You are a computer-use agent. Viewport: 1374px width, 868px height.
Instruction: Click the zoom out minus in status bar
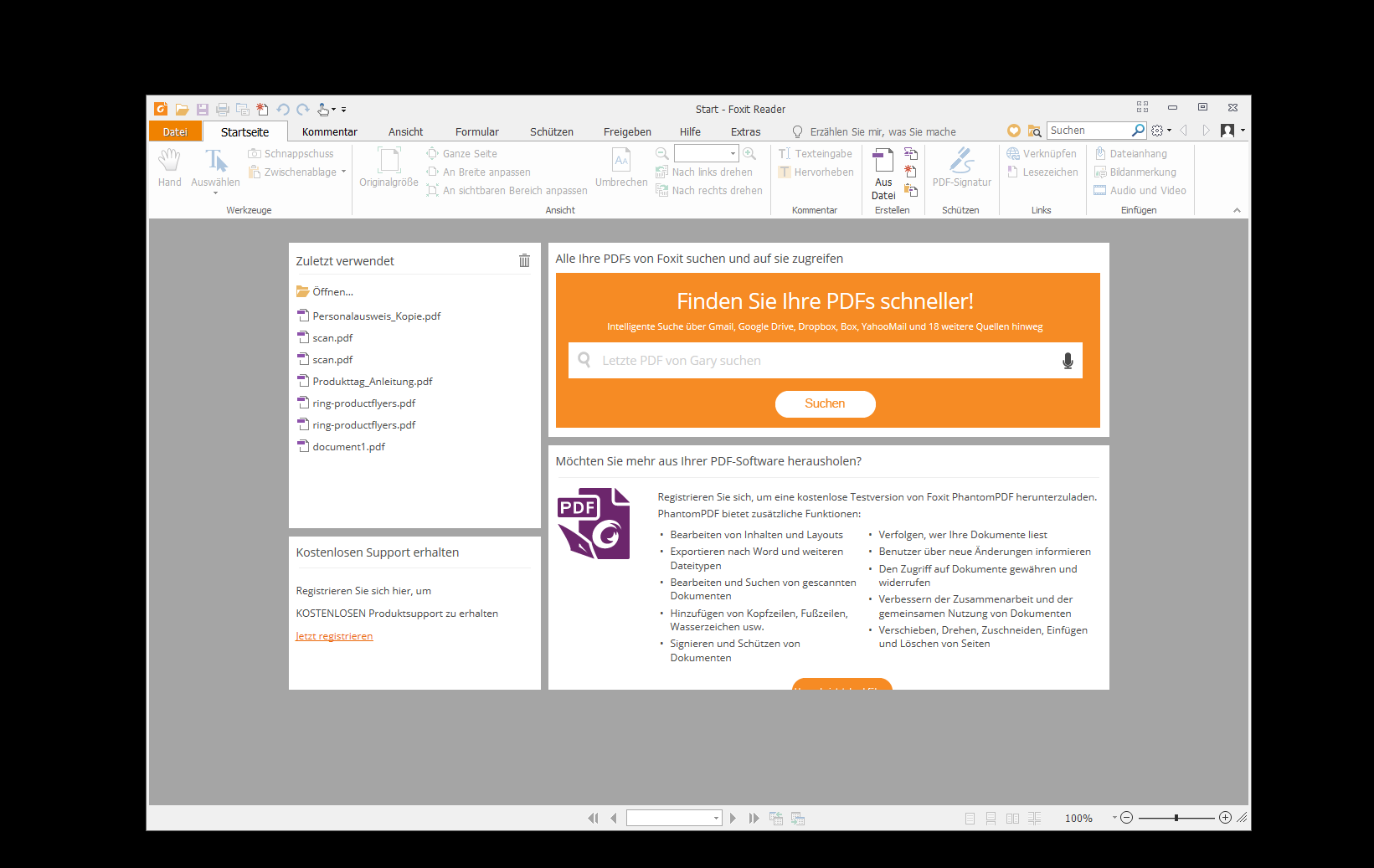point(1126,818)
